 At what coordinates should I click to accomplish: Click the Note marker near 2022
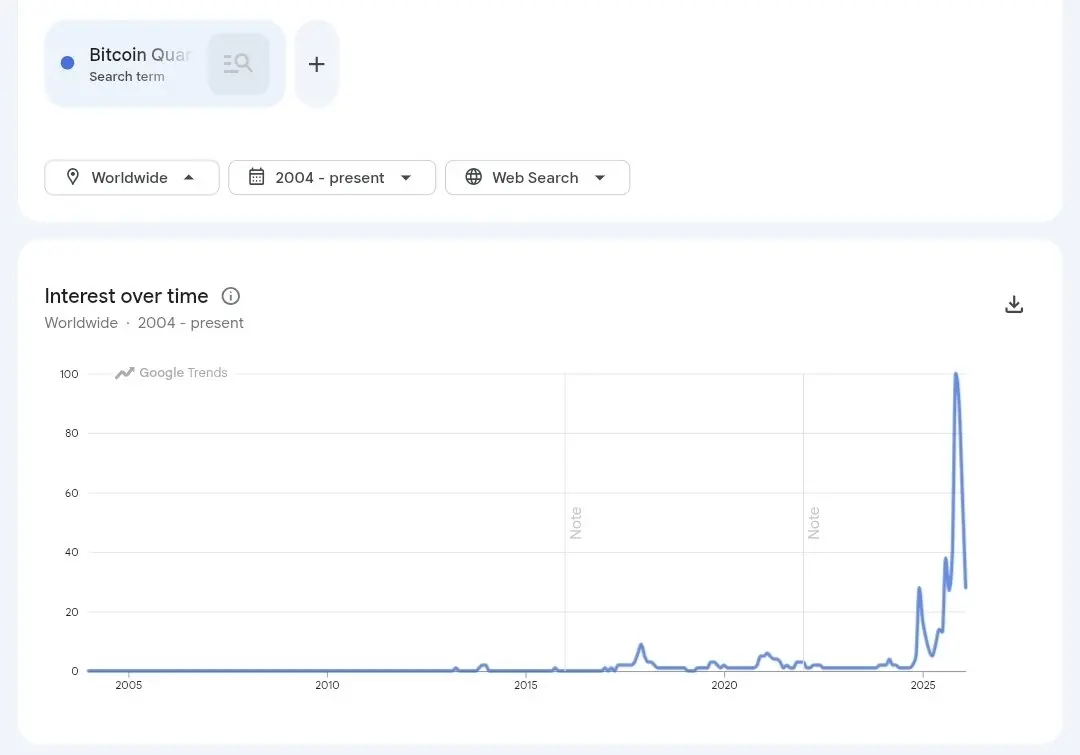coord(814,523)
